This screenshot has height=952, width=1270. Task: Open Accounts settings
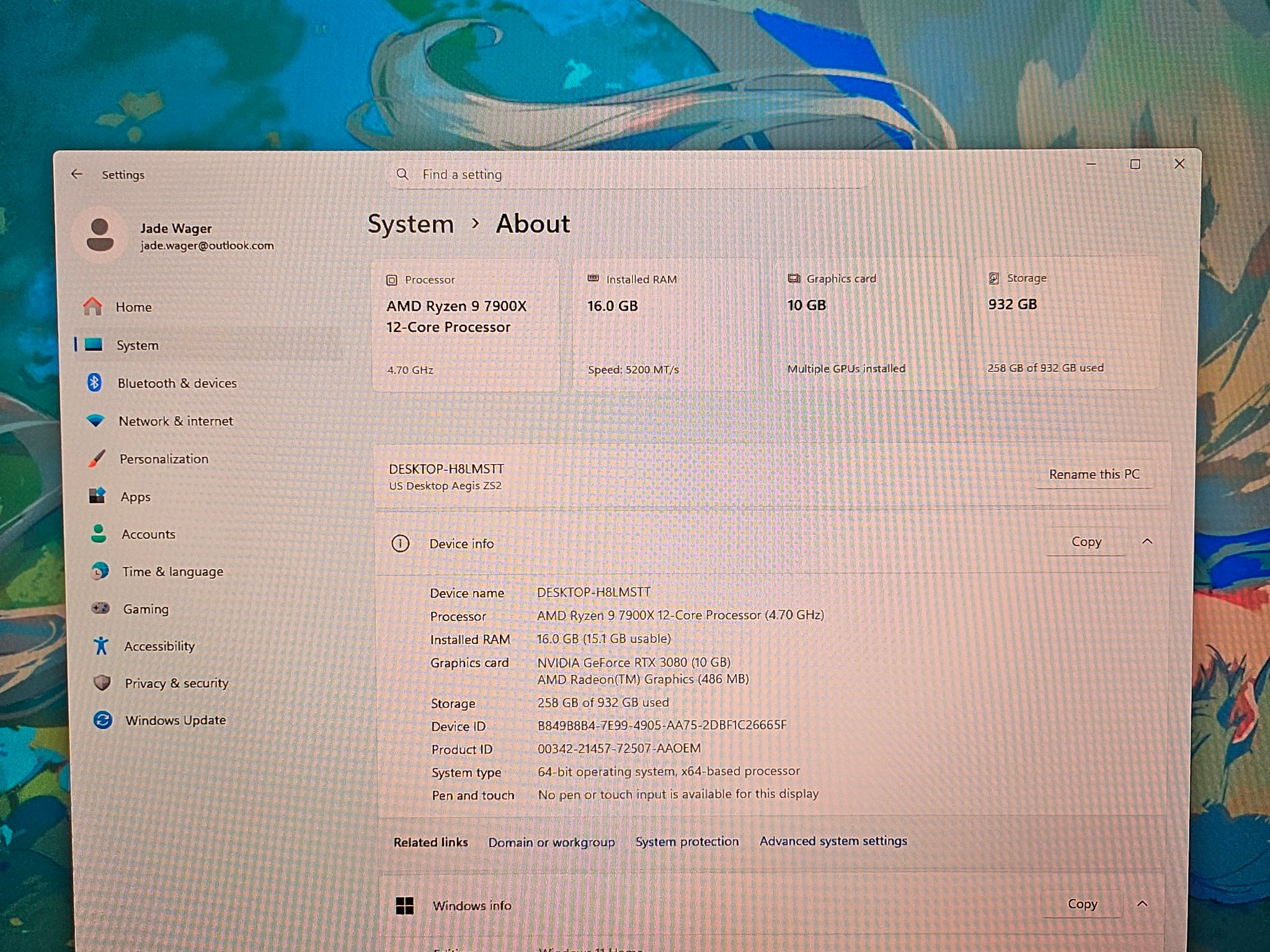pyautogui.click(x=212, y=534)
